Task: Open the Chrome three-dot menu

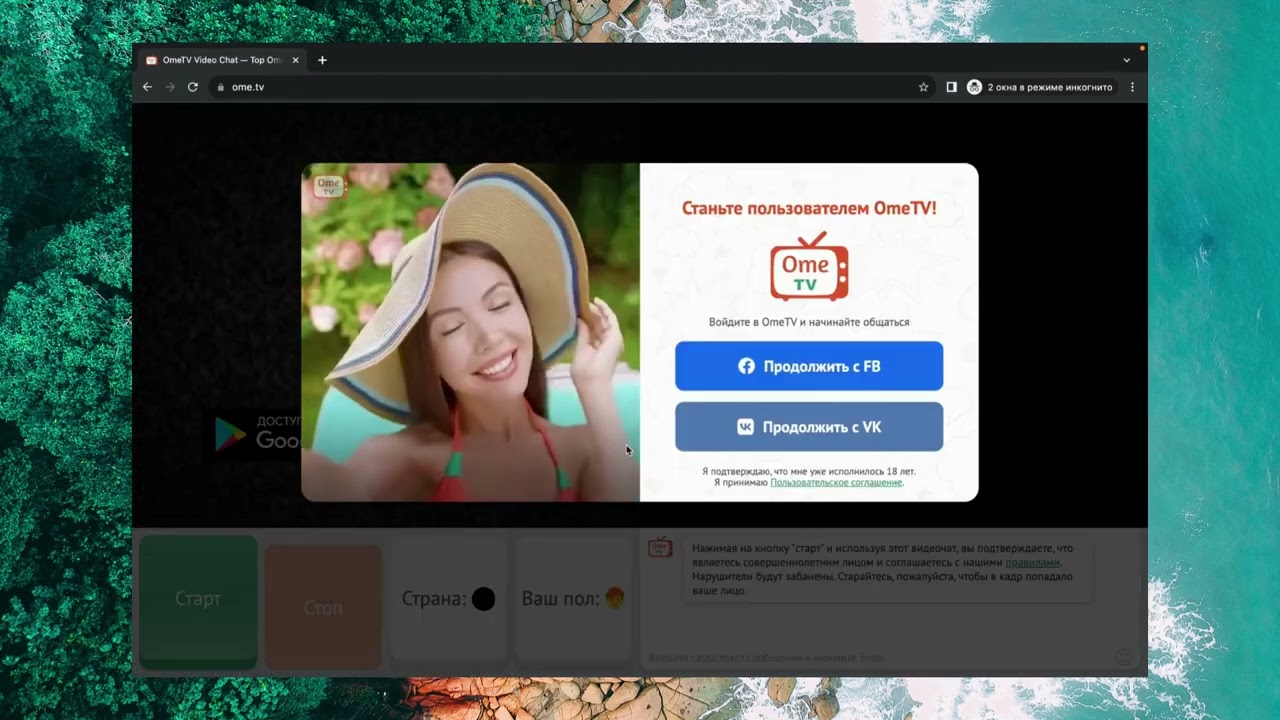Action: click(x=1132, y=87)
